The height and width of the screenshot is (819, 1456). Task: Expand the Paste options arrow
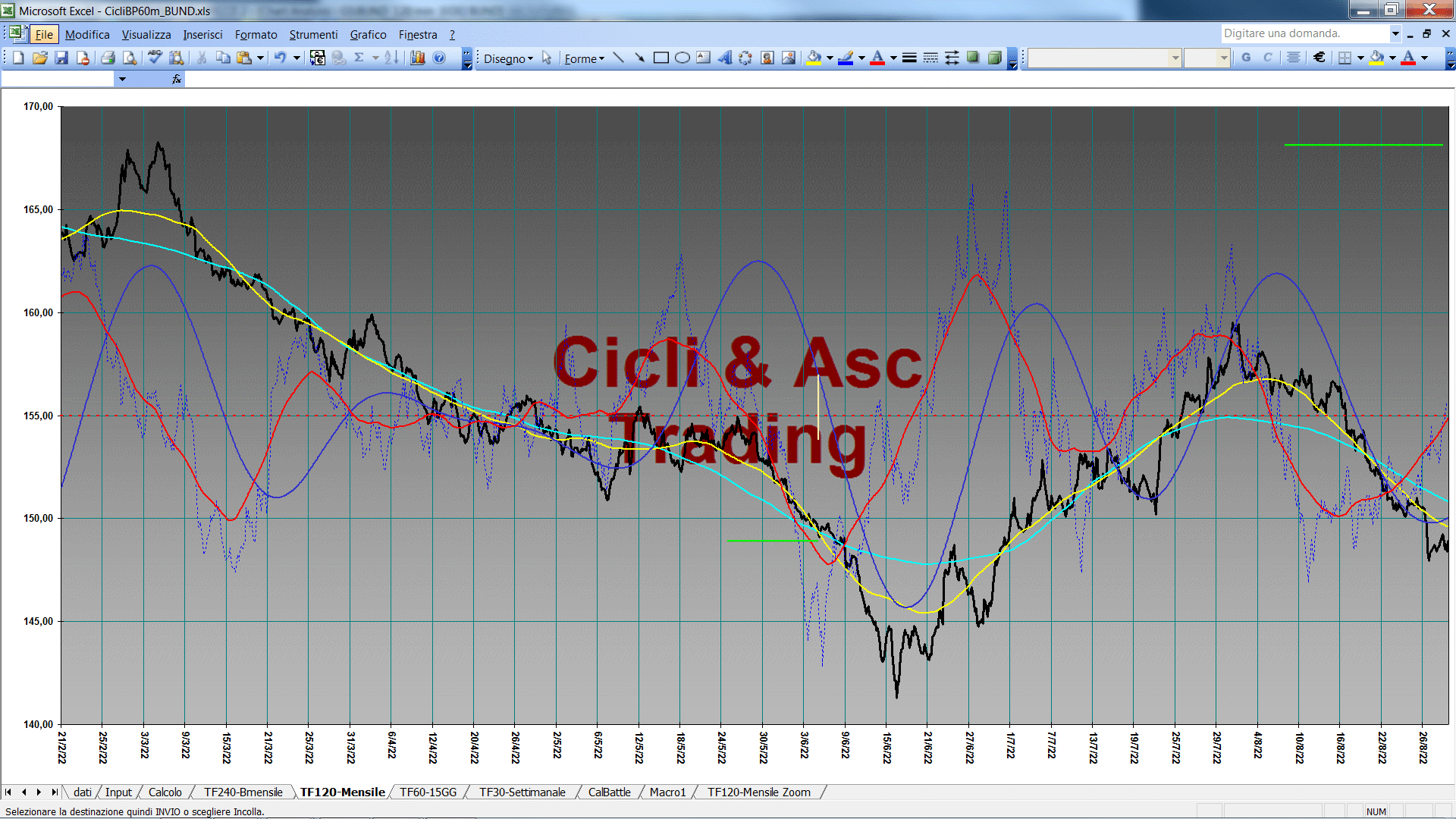(260, 58)
